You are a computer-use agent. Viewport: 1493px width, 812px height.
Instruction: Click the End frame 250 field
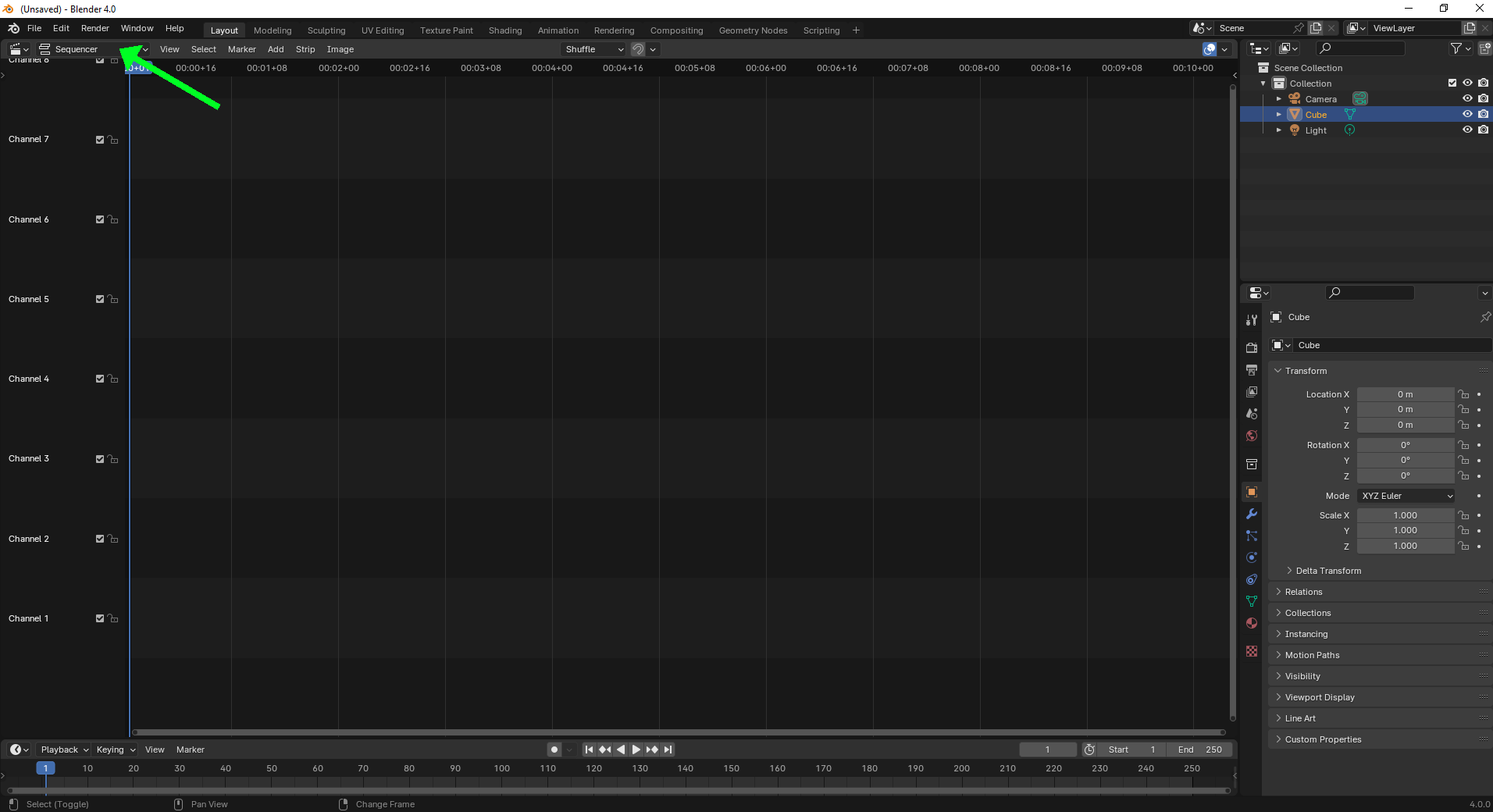pyautogui.click(x=1200, y=750)
